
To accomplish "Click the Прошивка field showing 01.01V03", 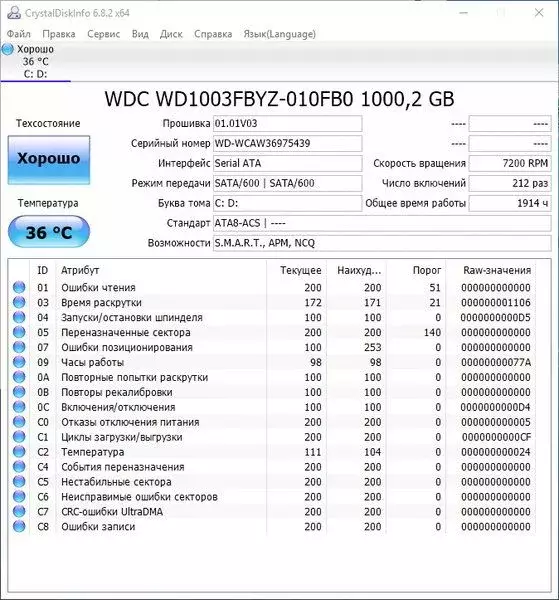I will [287, 124].
